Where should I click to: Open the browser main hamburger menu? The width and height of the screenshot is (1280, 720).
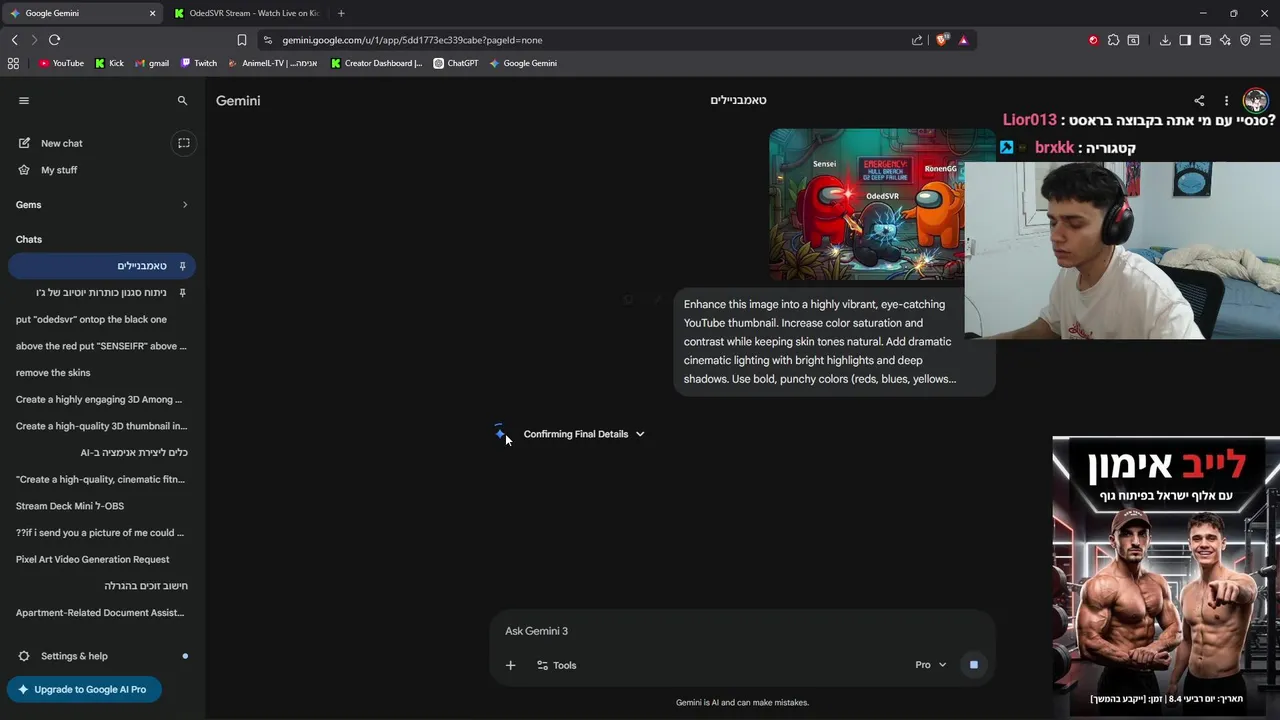(1265, 40)
